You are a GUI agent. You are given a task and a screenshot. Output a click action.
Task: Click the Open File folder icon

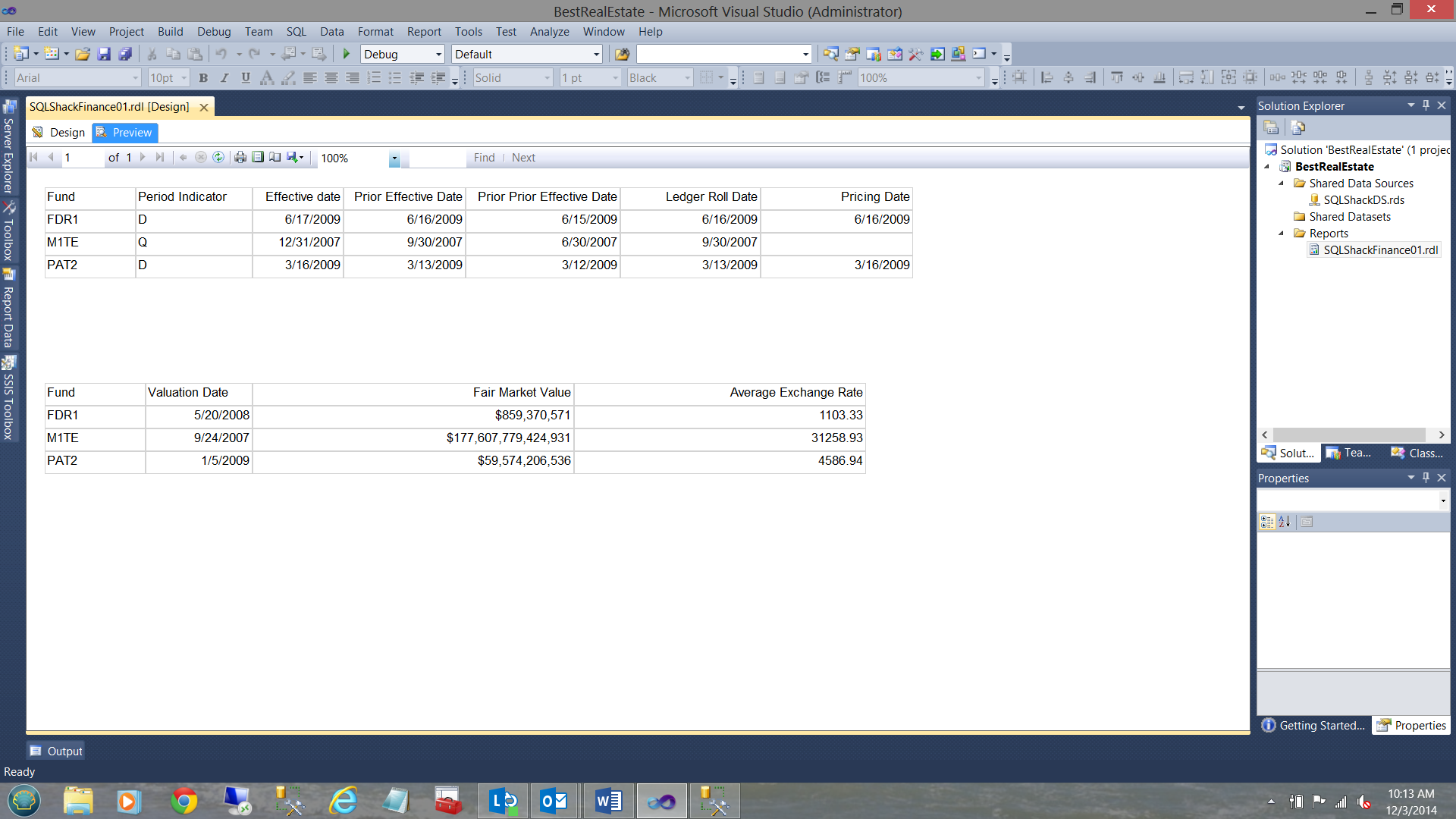83,54
